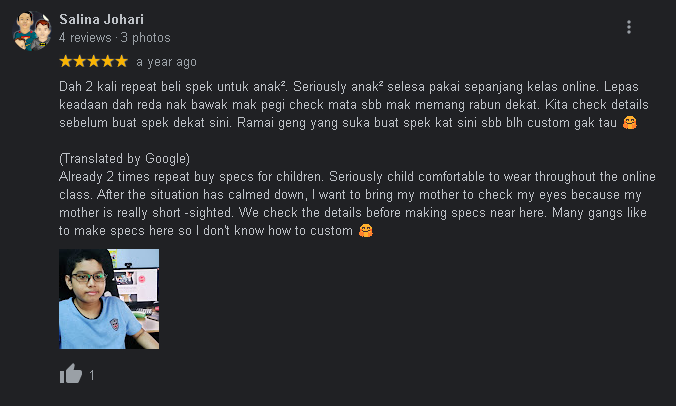This screenshot has width=676, height=406.
Task: Open the three-dot review options menu
Action: tap(629, 27)
